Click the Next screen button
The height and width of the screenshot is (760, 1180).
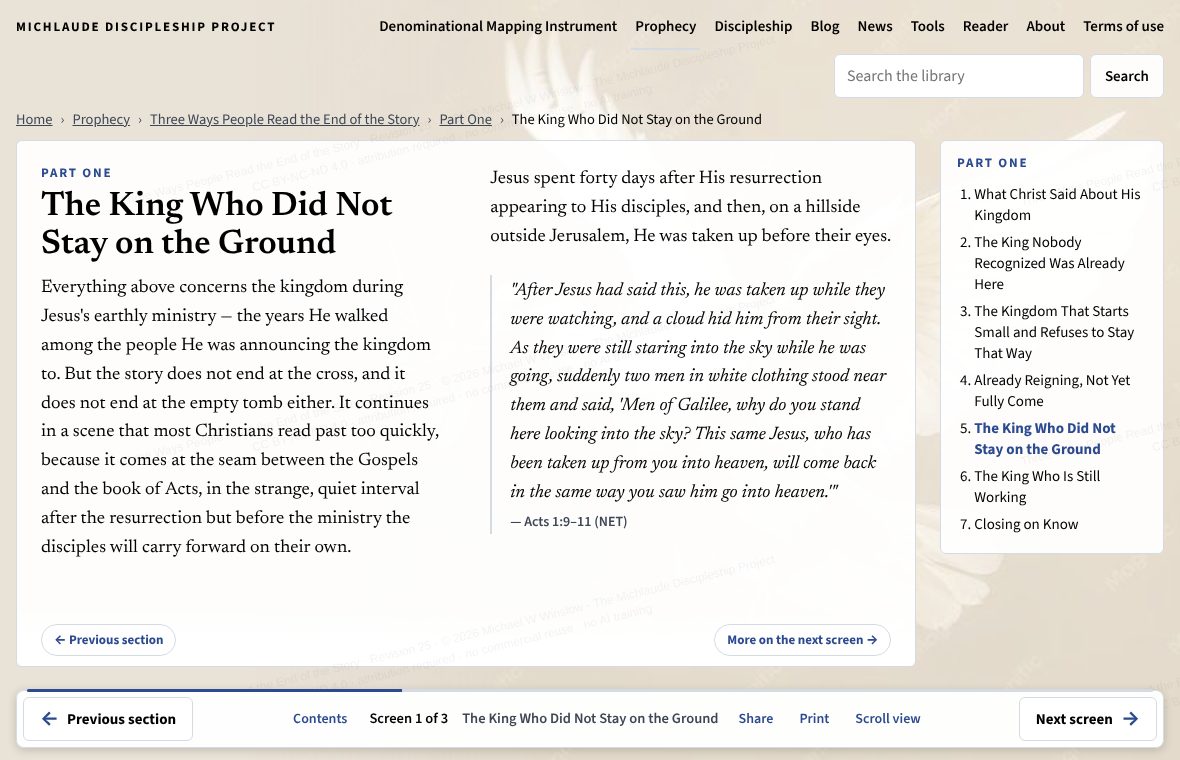tap(1087, 719)
